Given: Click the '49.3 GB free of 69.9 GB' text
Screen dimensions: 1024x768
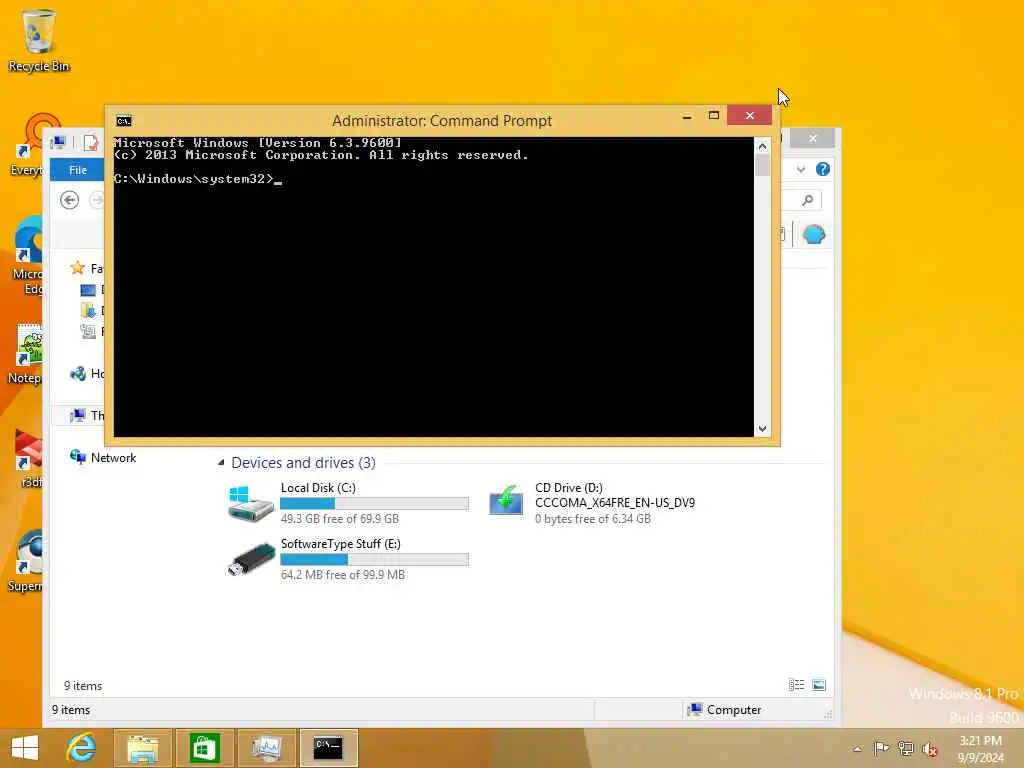Looking at the screenshot, I should pos(340,519).
